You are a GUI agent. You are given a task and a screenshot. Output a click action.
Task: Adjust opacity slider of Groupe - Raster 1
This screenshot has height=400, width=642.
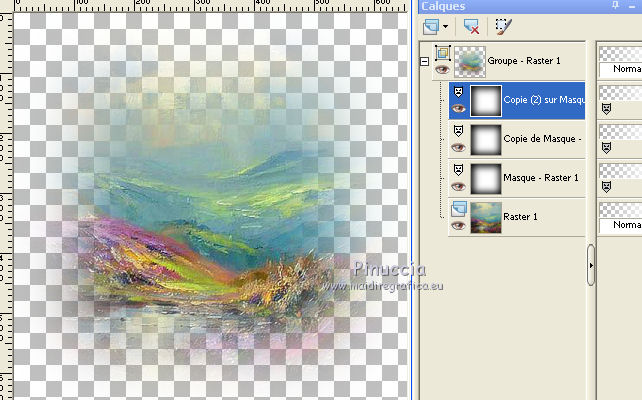click(x=620, y=54)
